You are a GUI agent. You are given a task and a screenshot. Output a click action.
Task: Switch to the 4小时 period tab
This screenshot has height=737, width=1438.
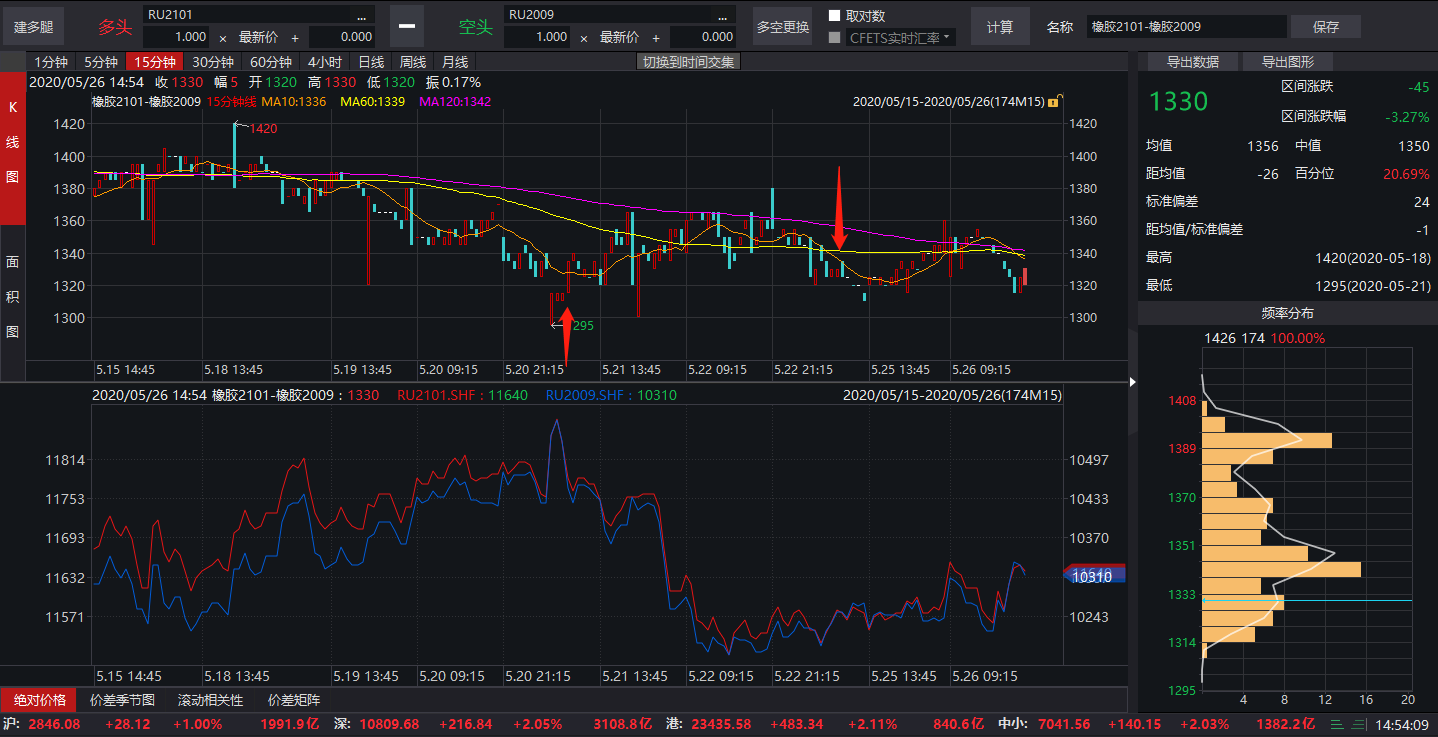324,61
